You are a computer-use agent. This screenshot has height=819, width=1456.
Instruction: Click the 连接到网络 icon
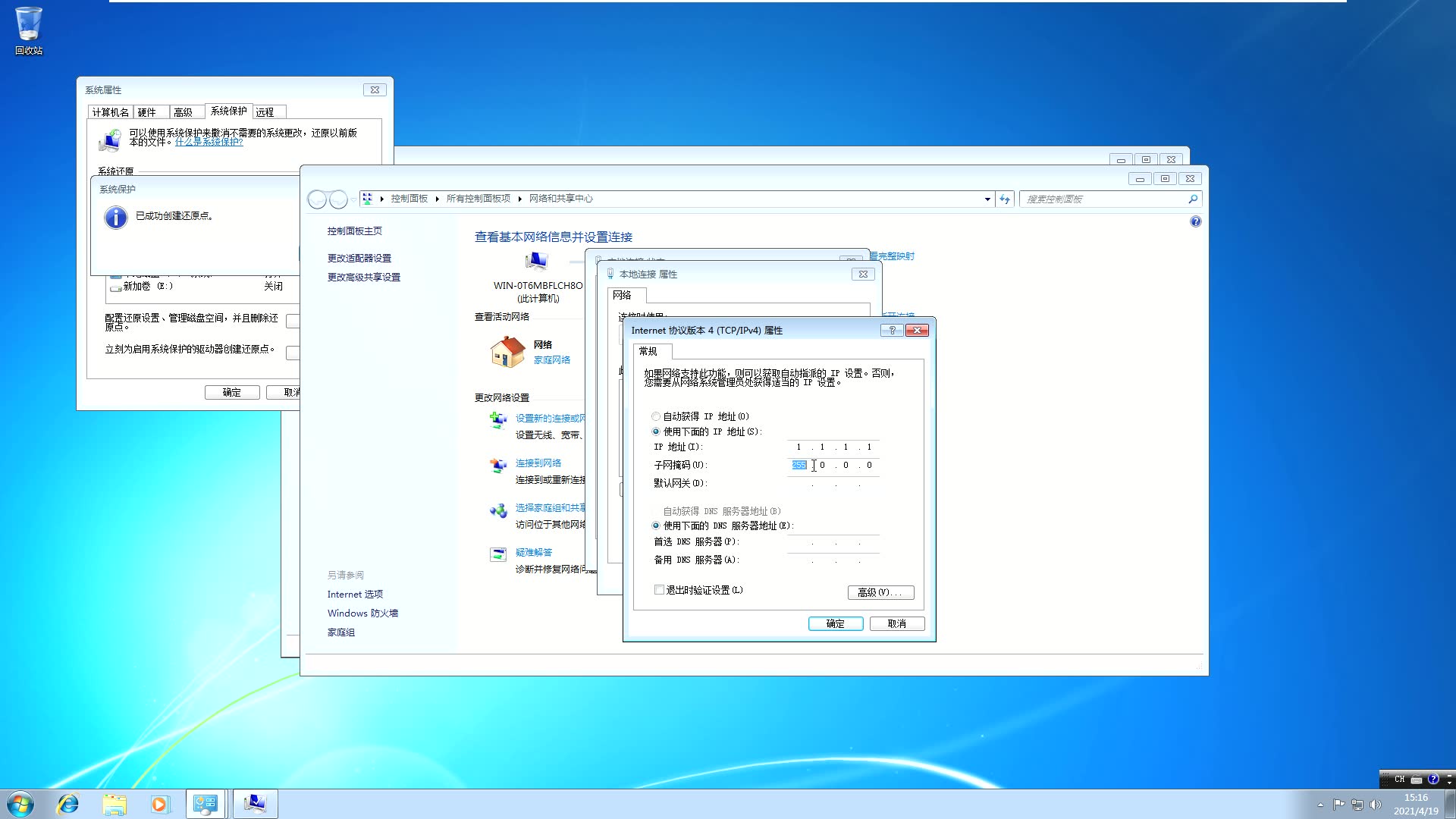click(x=498, y=465)
